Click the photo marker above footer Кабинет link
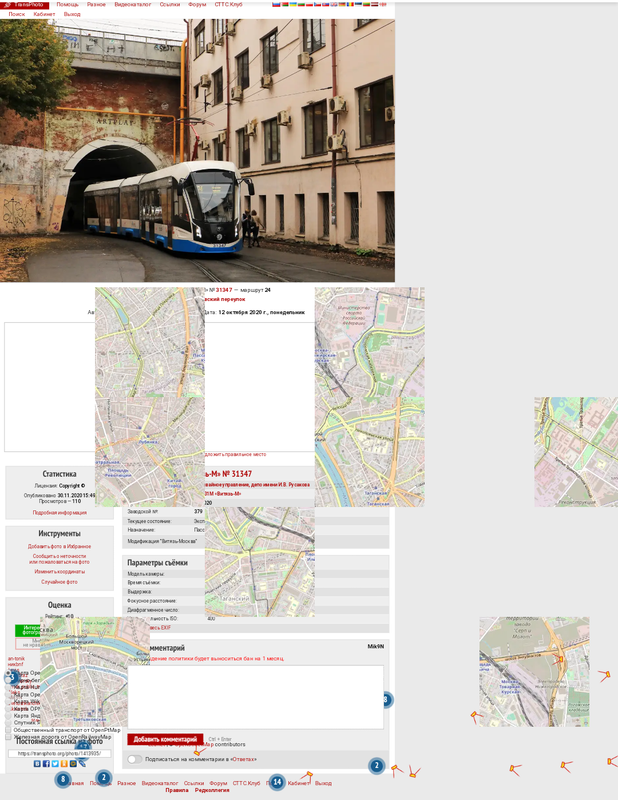Image resolution: width=618 pixels, height=800 pixels. [x=308, y=776]
